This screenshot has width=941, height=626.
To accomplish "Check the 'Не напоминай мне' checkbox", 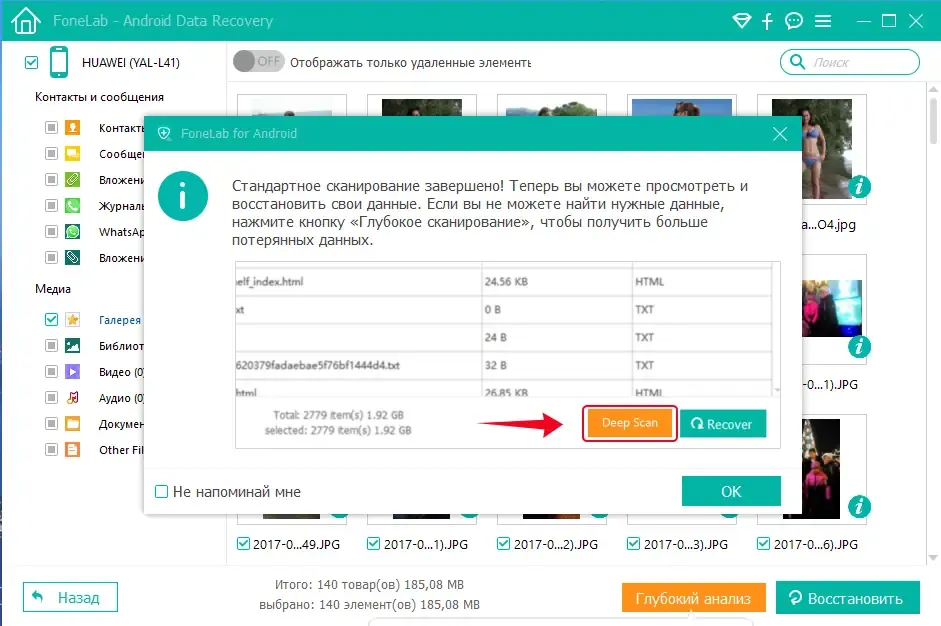I will [x=161, y=492].
